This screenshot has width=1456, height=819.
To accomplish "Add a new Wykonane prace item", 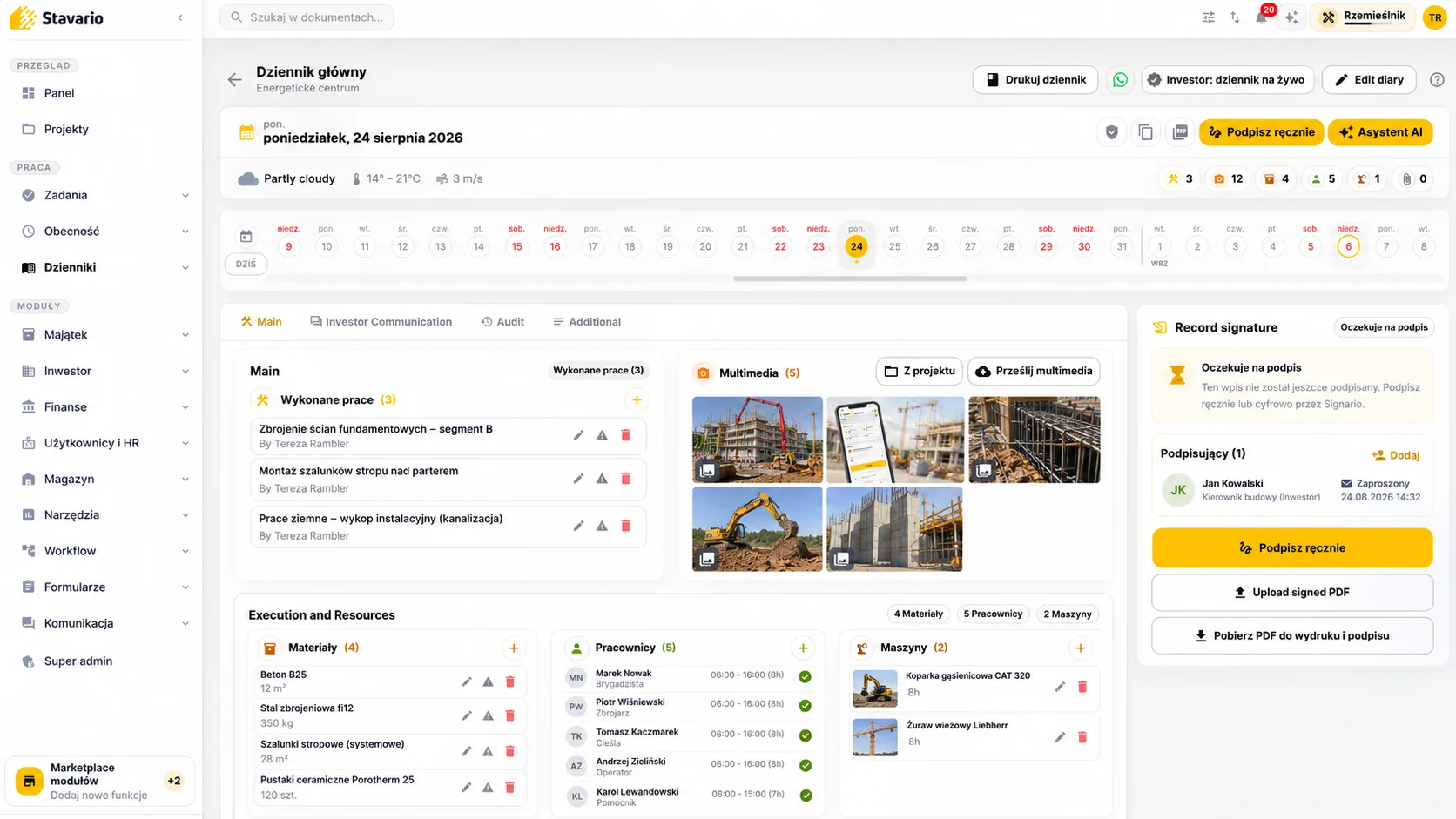I will point(637,400).
